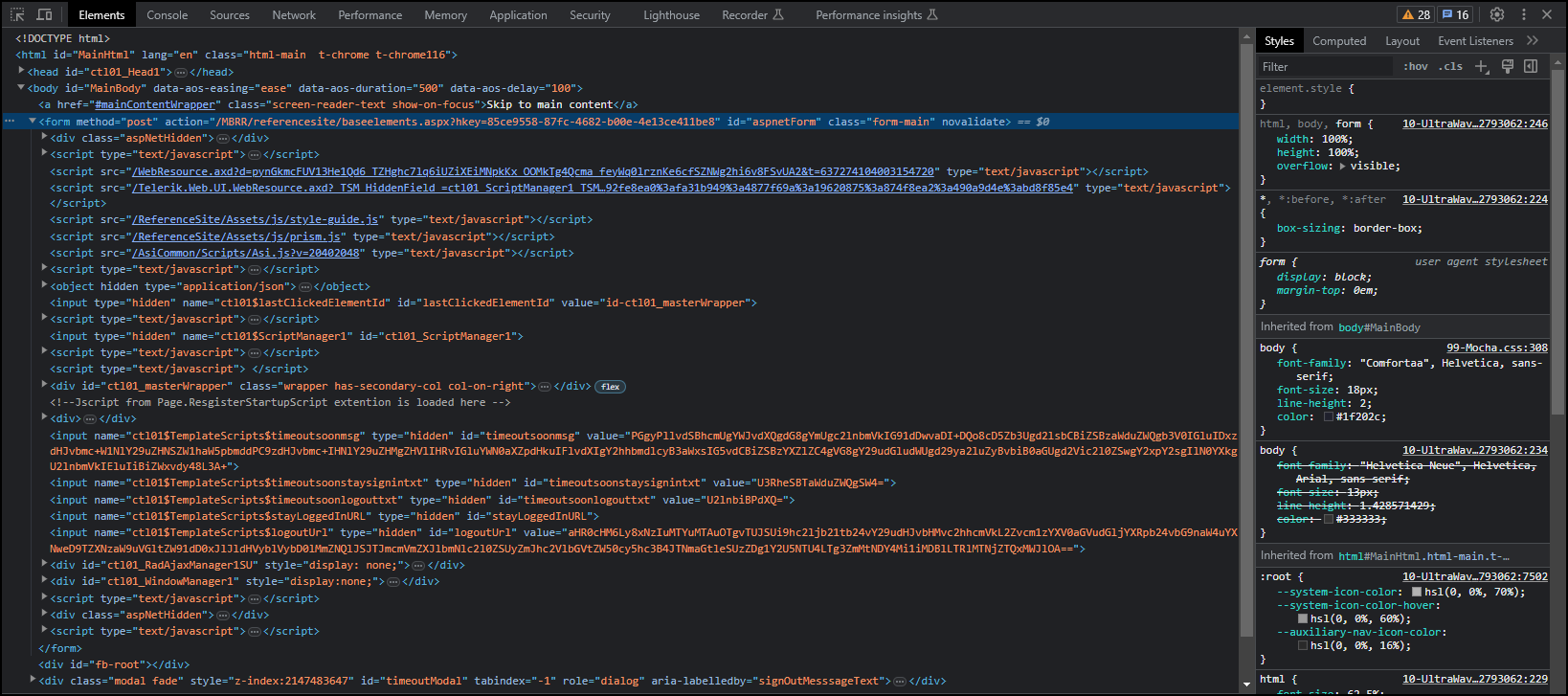Open DevTools settings gear
This screenshot has width=1568, height=696.
(x=1497, y=14)
